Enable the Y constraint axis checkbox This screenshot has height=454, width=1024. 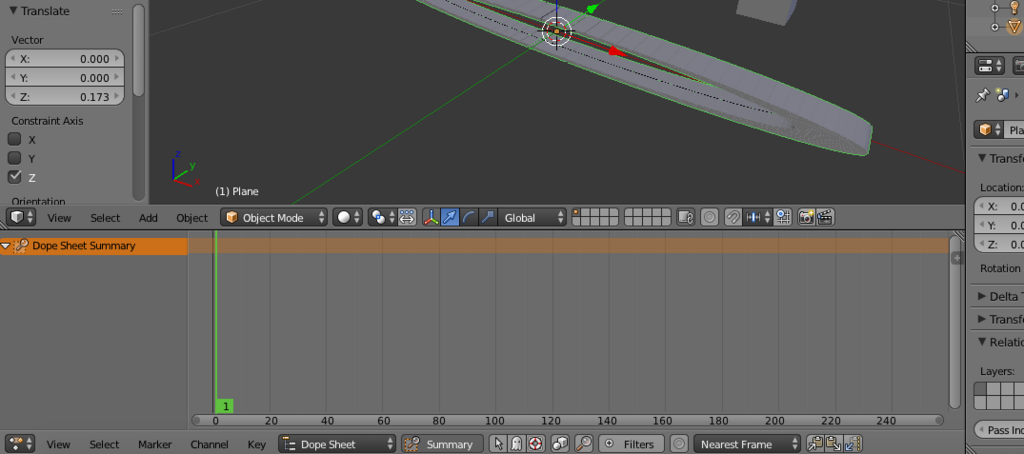point(14,158)
